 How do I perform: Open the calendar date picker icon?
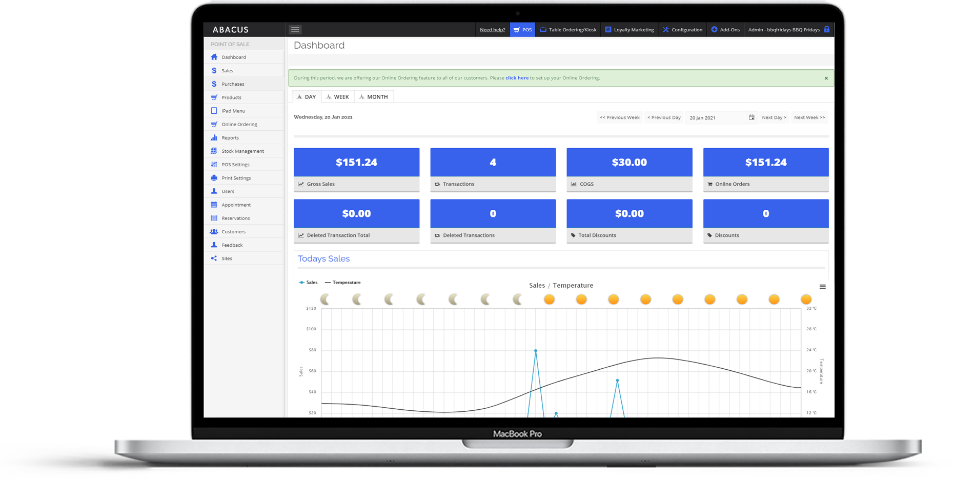pyautogui.click(x=752, y=117)
